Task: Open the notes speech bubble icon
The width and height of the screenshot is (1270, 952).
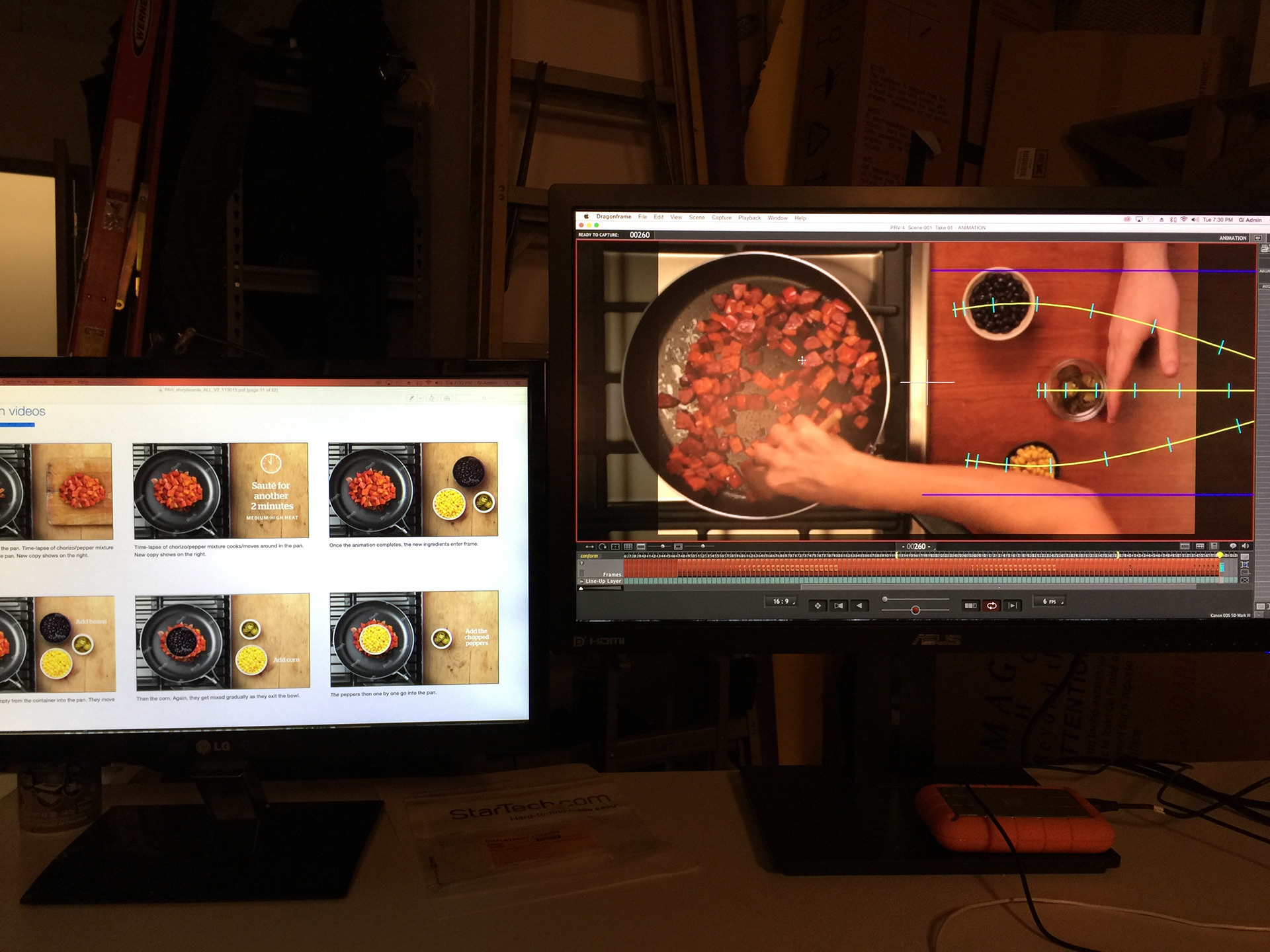Action: pyautogui.click(x=1232, y=546)
